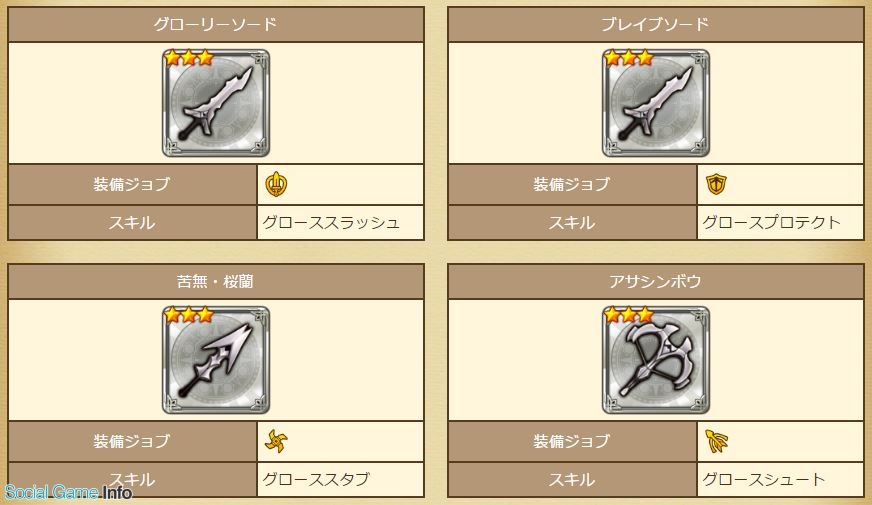The image size is (872, 505).
Task: Click the グローリーソード title header
Action: (x=216, y=24)
